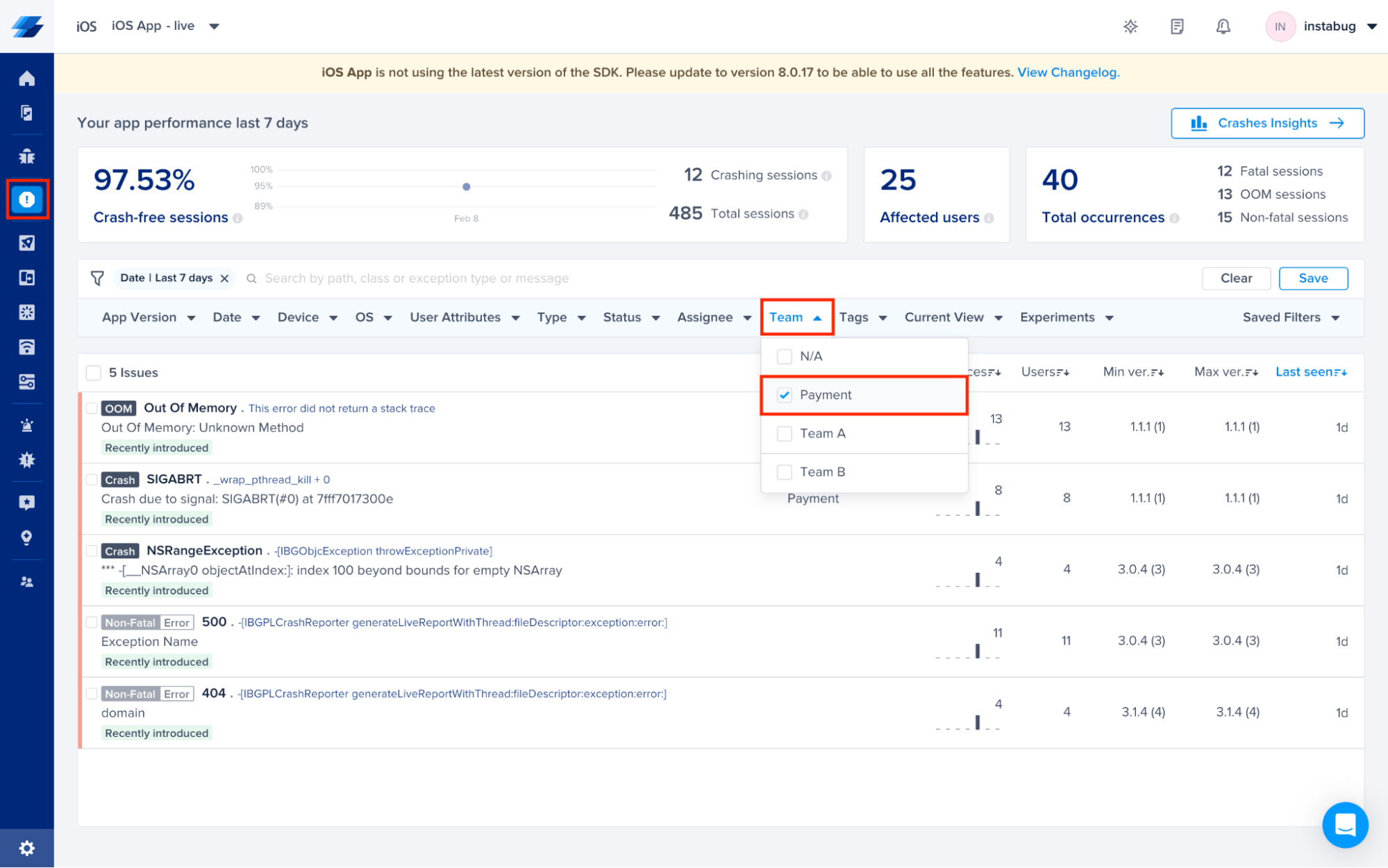
Task: Open the lightbulb feature requests sidebar icon
Action: pyautogui.click(x=26, y=537)
